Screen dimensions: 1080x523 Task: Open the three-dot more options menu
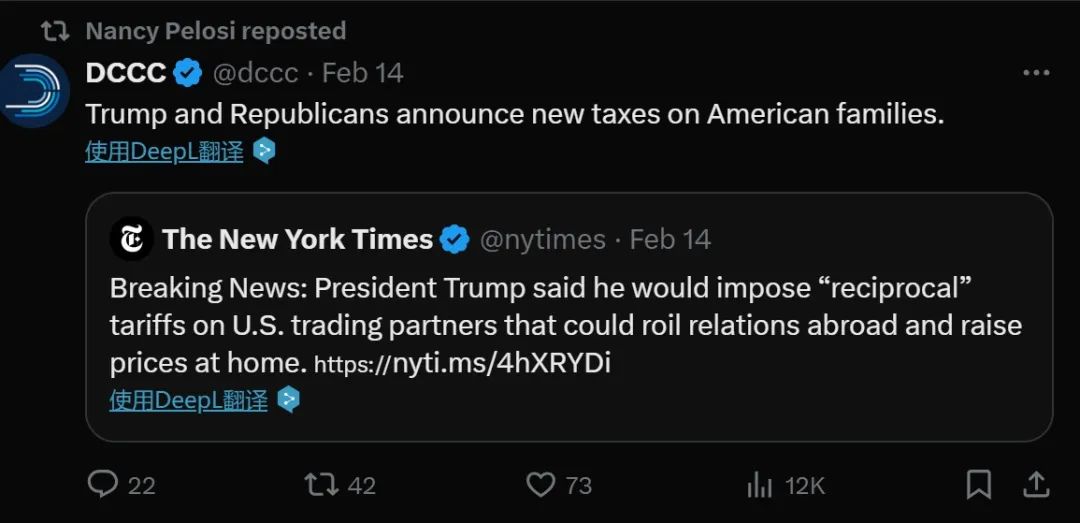click(x=1035, y=74)
